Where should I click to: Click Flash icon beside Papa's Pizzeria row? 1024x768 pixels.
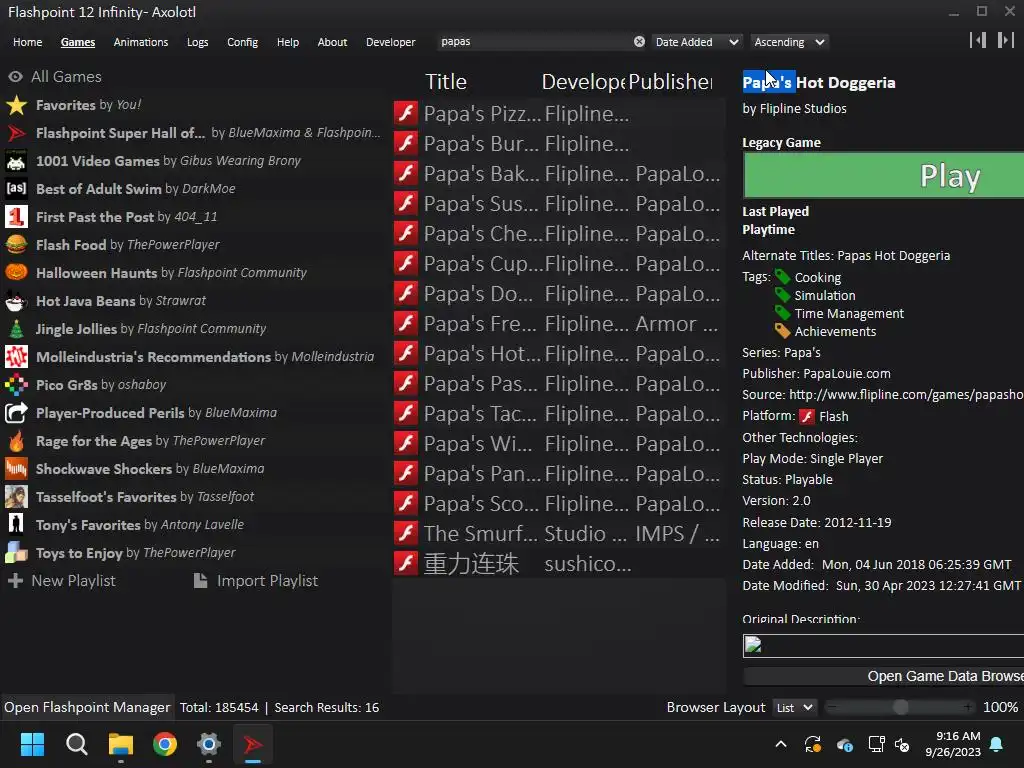(x=406, y=113)
